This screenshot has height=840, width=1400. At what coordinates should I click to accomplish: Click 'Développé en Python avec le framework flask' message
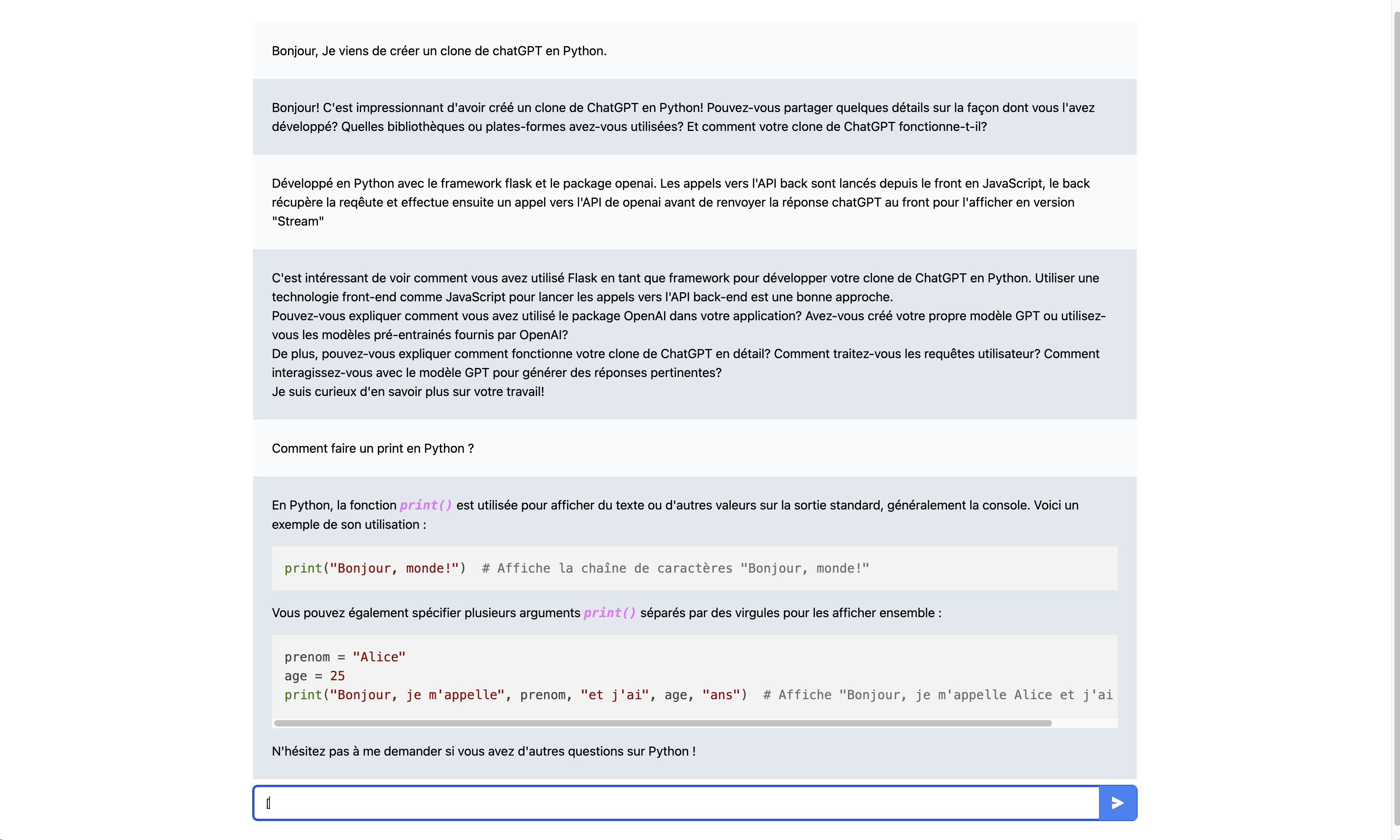(x=681, y=202)
